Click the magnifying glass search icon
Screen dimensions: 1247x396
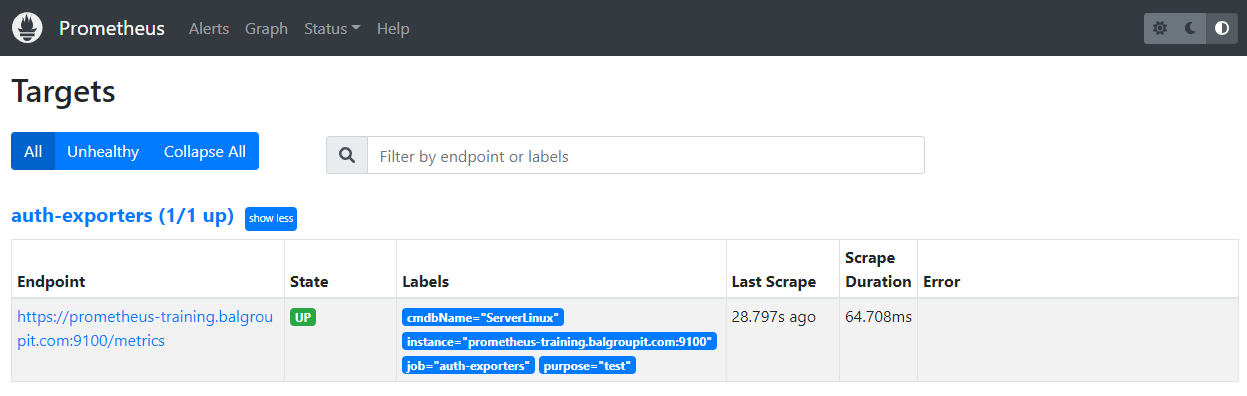[347, 155]
